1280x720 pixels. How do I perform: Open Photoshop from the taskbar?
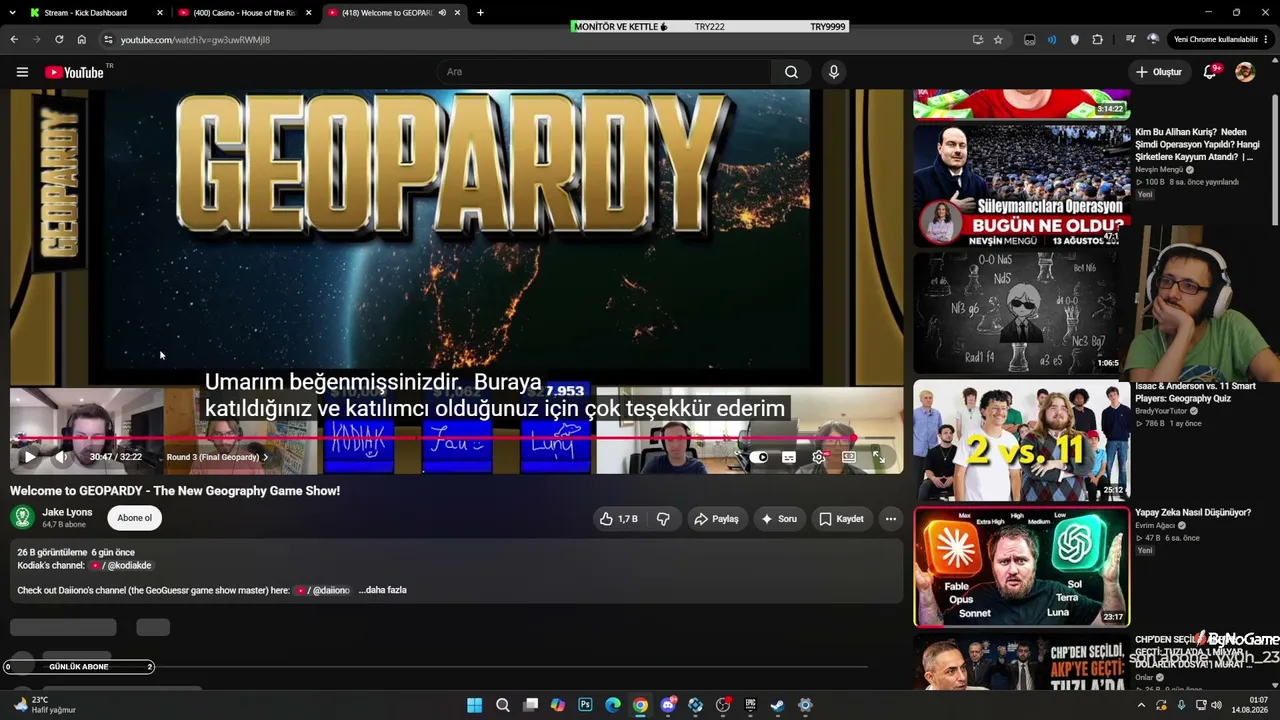click(585, 705)
